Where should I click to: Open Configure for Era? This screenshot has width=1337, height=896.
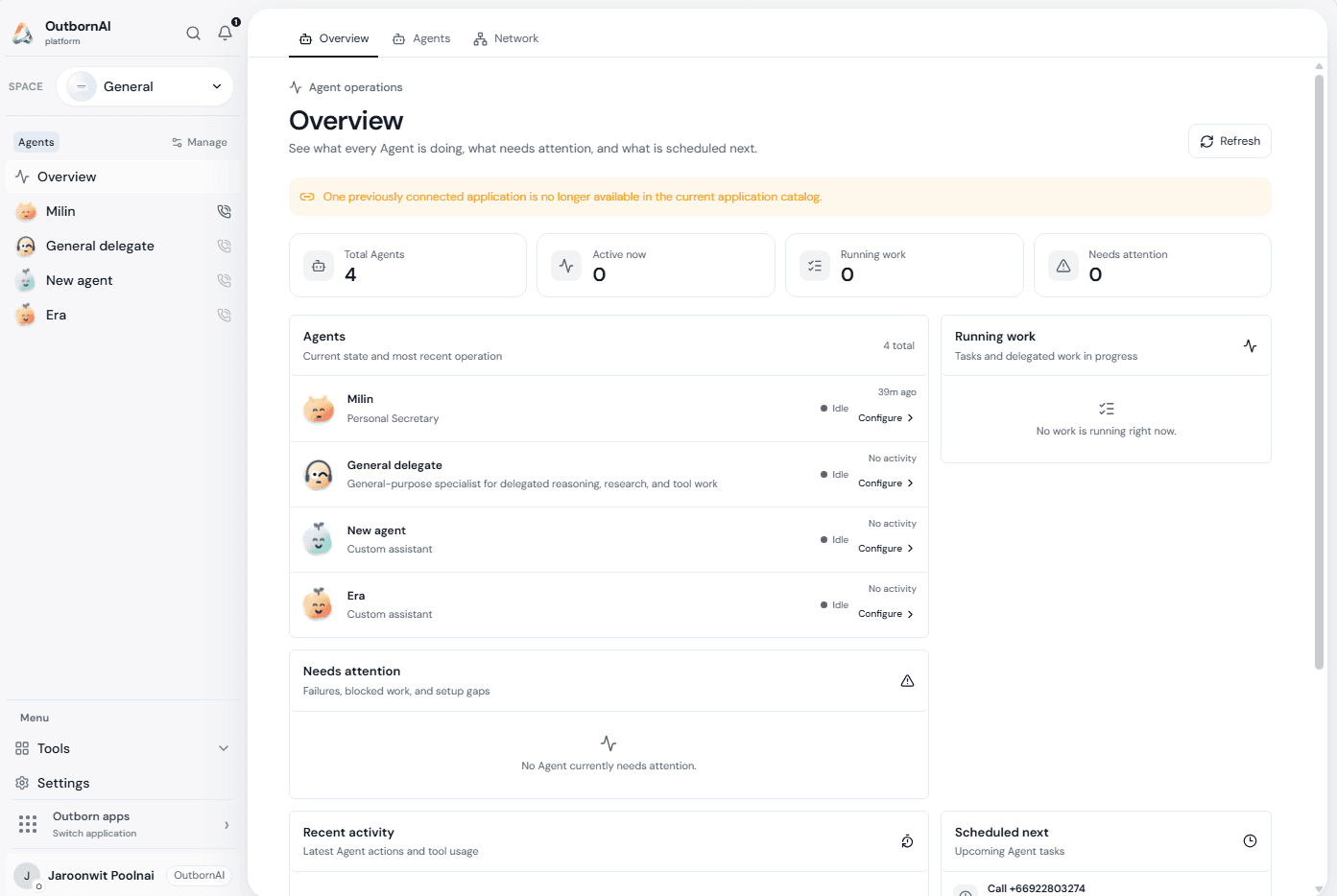tap(886, 614)
